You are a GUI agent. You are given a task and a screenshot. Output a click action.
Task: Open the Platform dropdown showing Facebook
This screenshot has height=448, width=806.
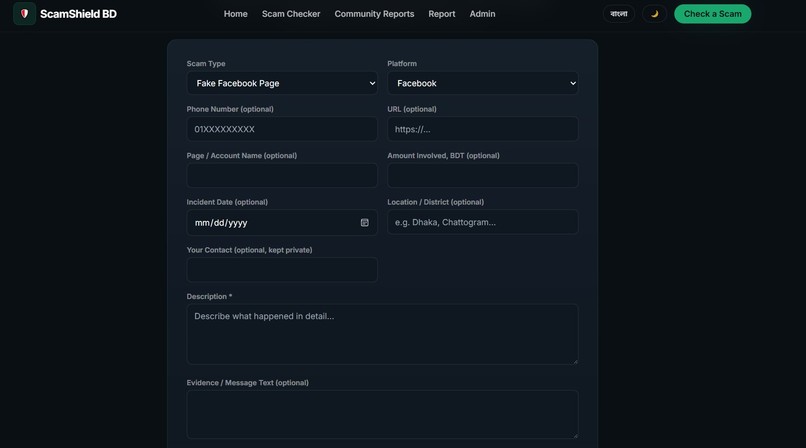483,83
